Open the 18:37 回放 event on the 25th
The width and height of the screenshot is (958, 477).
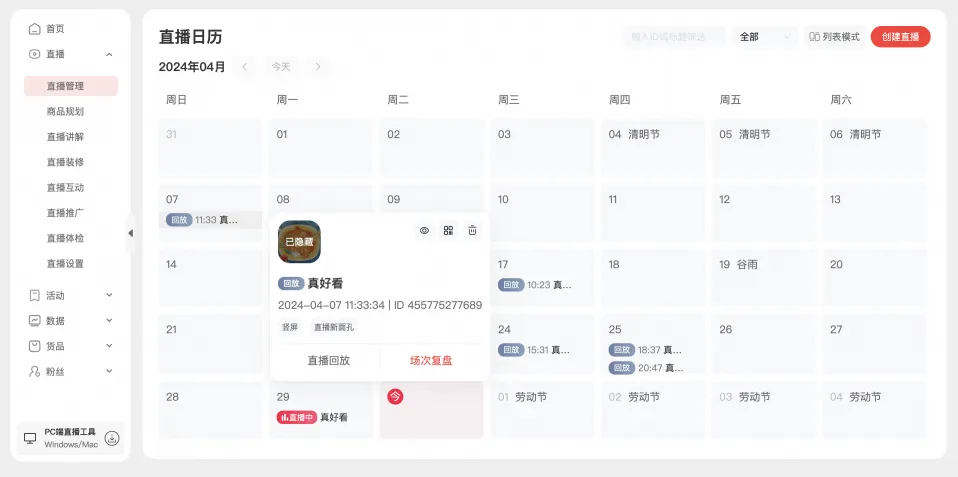click(x=646, y=350)
